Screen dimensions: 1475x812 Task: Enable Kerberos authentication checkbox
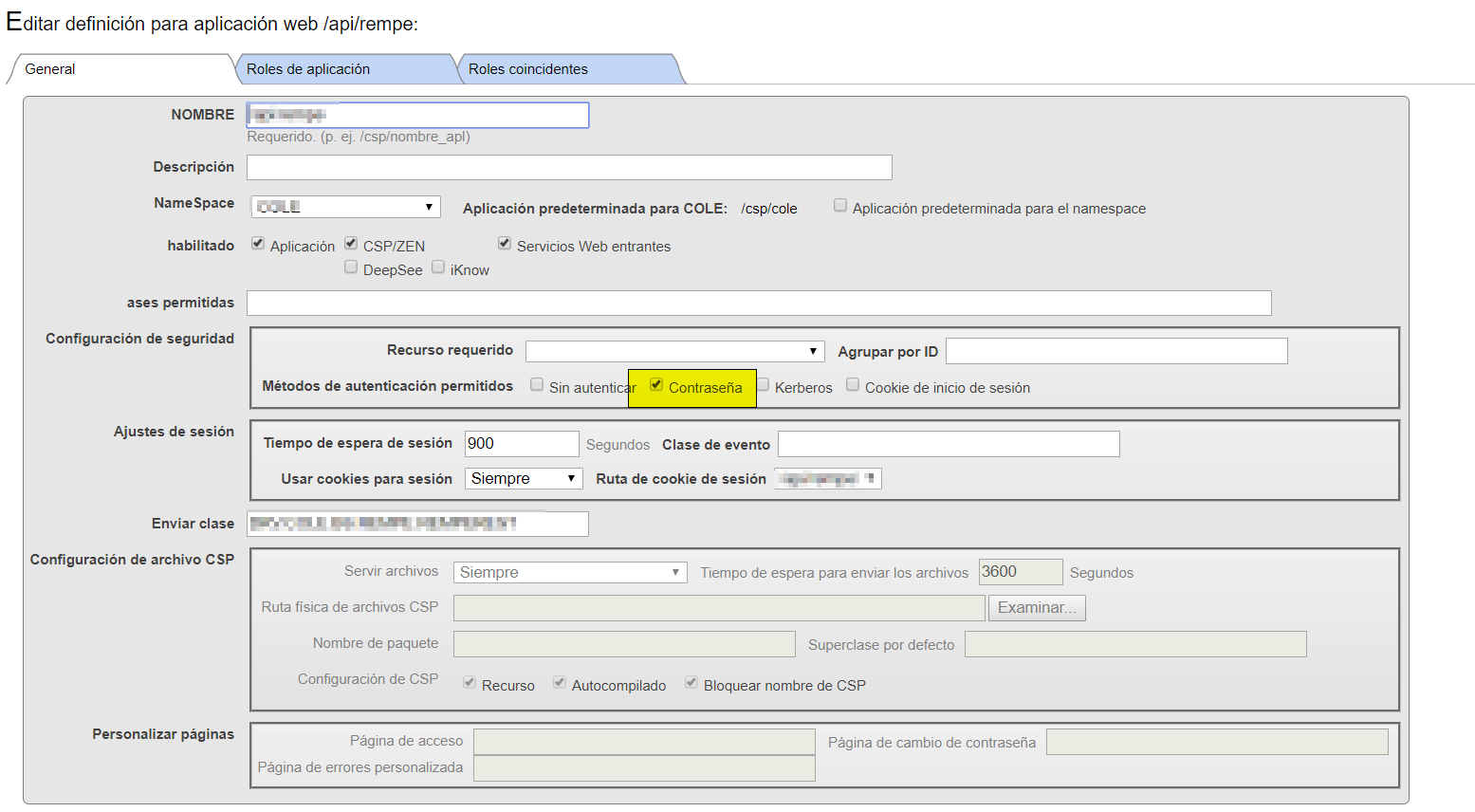(763, 385)
